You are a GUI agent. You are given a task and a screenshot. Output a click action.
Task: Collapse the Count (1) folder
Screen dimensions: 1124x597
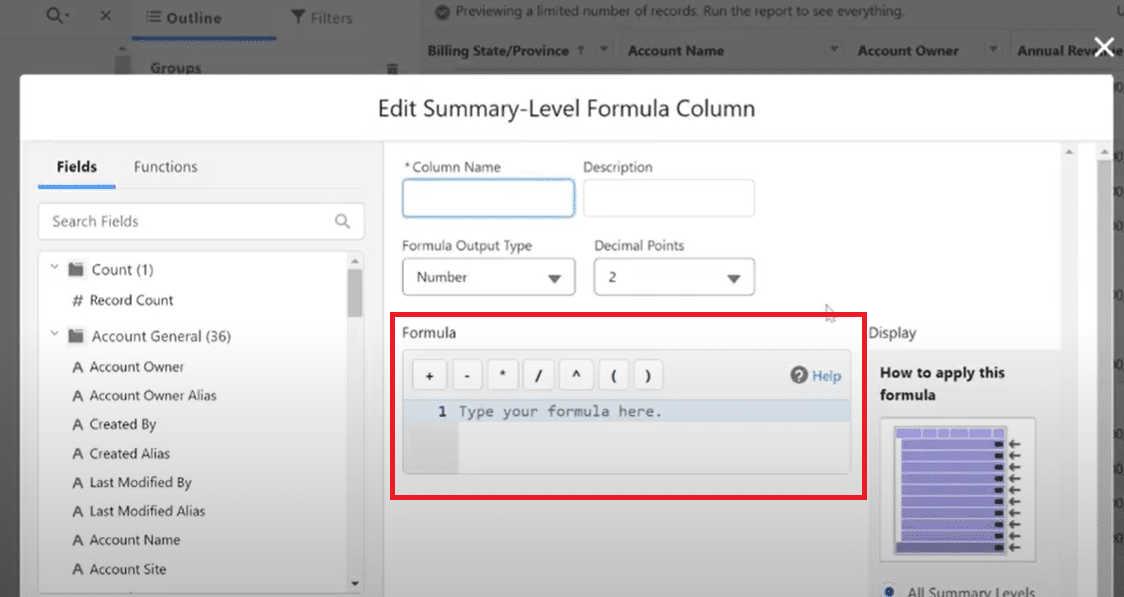(x=54, y=268)
